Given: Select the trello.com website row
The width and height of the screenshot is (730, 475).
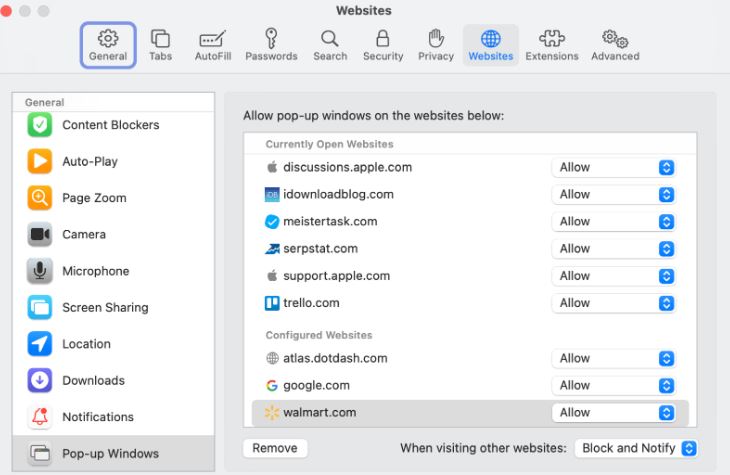Looking at the screenshot, I should click(x=470, y=303).
